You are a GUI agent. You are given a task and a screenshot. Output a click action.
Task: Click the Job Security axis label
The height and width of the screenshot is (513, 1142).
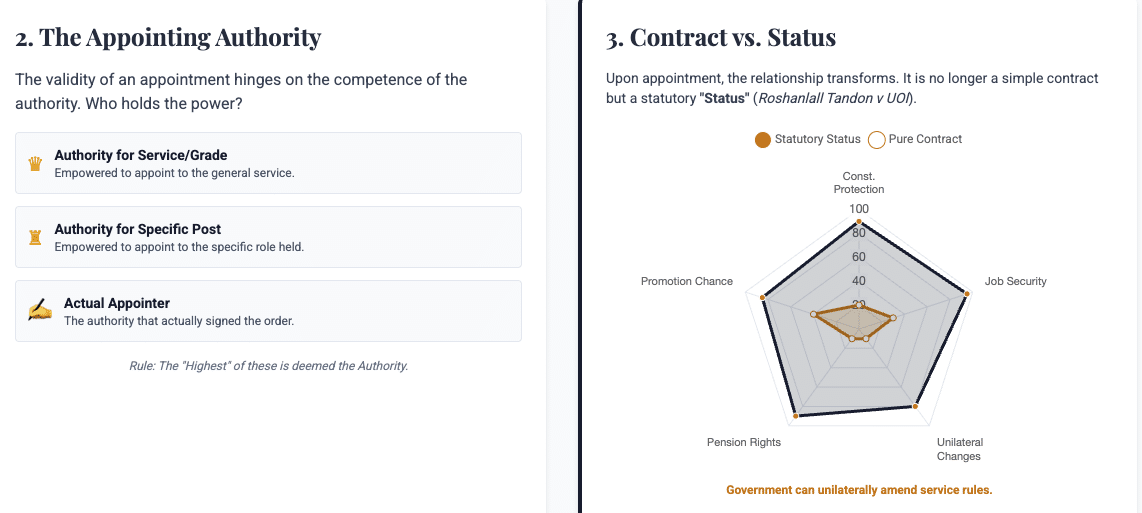pos(1015,281)
